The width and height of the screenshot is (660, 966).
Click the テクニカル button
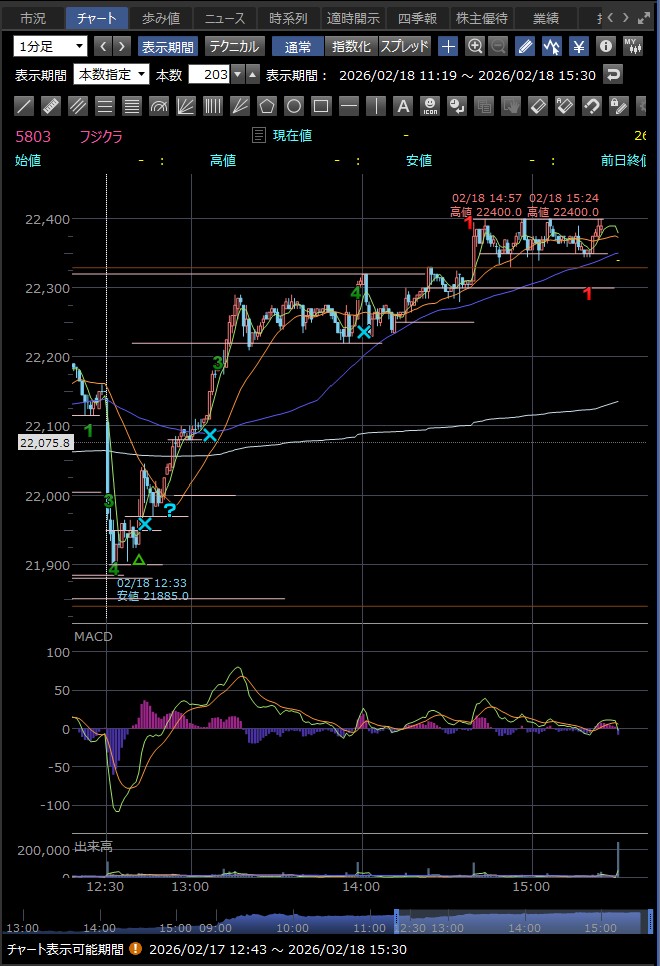click(x=234, y=46)
